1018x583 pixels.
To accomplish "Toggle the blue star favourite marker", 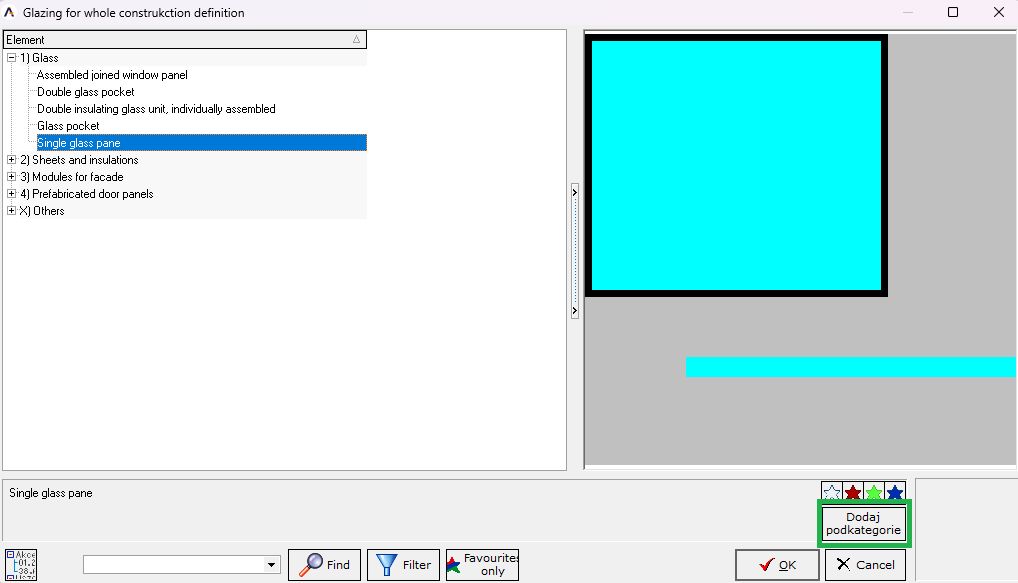I will [x=894, y=491].
